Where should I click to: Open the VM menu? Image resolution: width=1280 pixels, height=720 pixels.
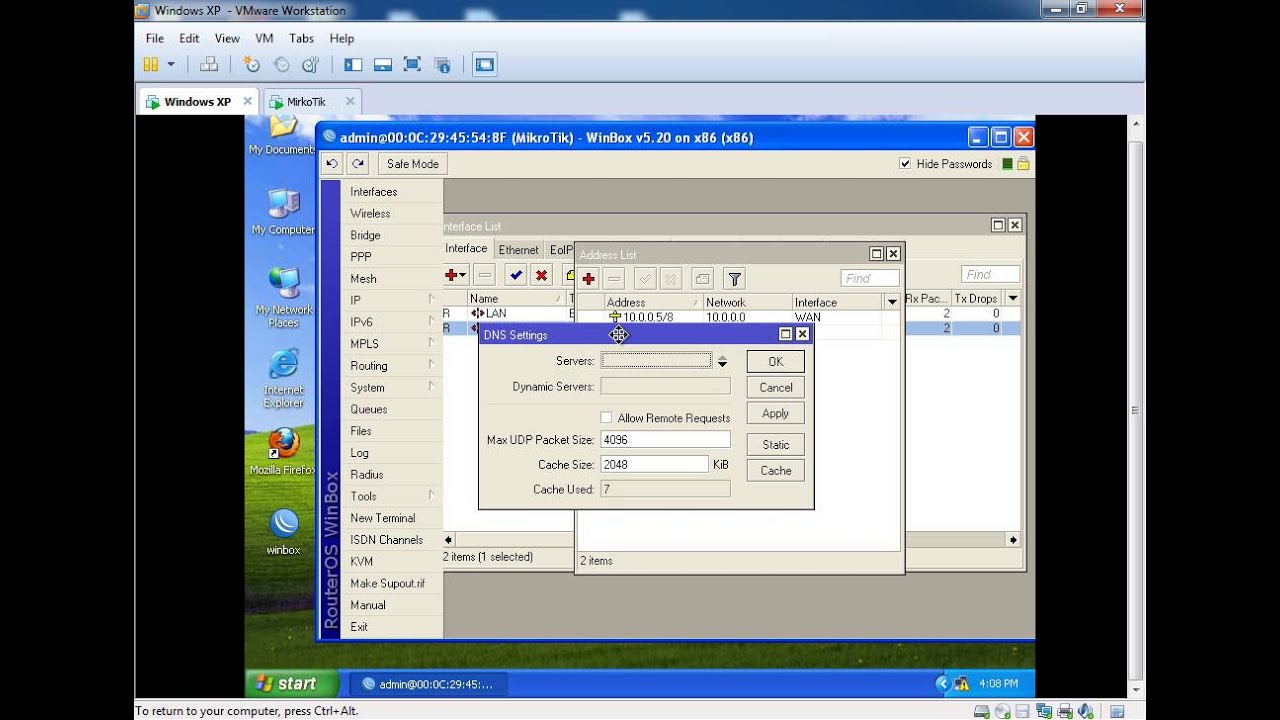point(264,38)
